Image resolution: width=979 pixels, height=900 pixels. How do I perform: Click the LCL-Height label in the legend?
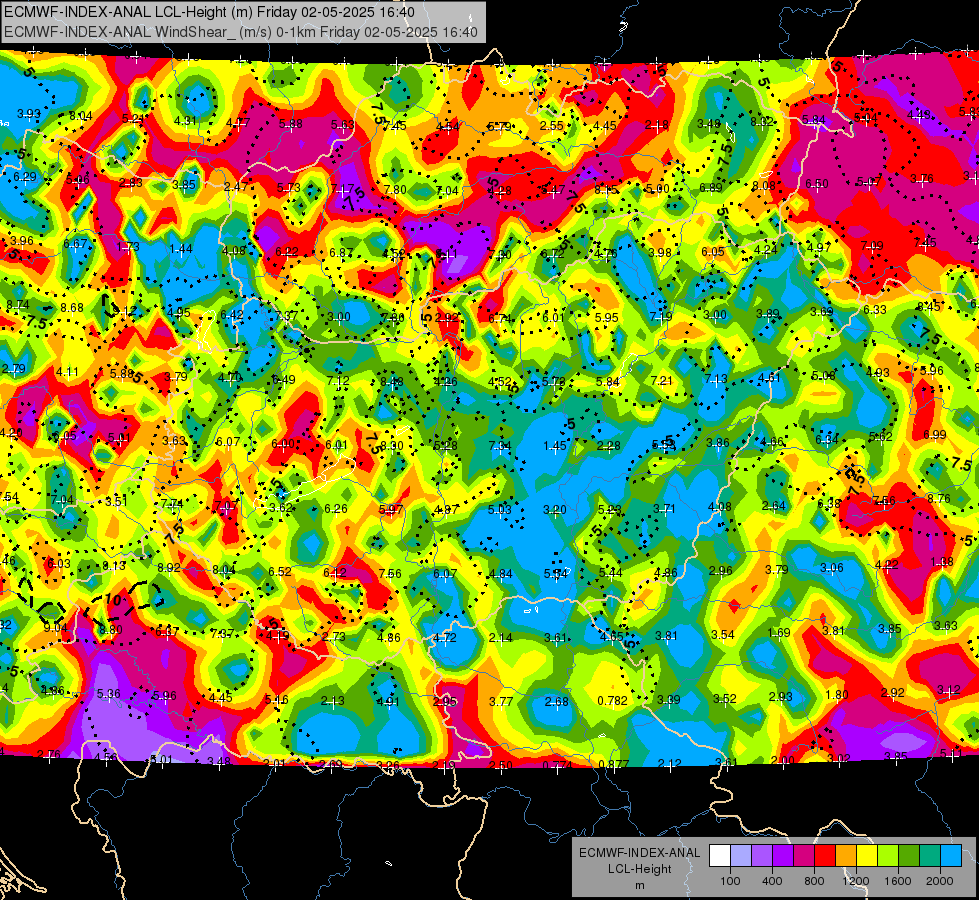(x=639, y=869)
